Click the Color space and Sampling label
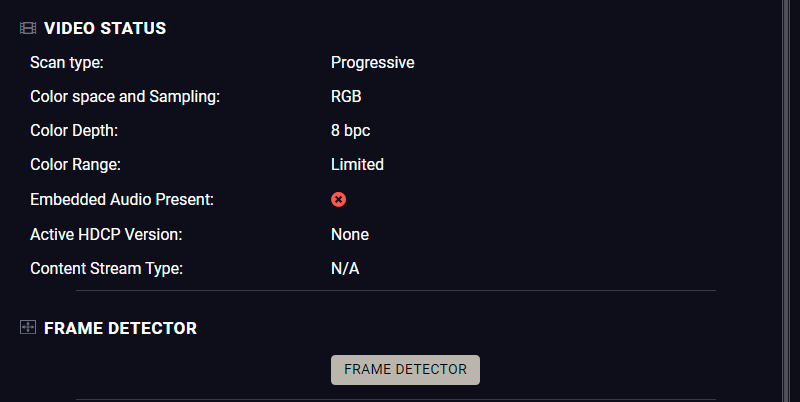The height and width of the screenshot is (402, 800). point(125,96)
